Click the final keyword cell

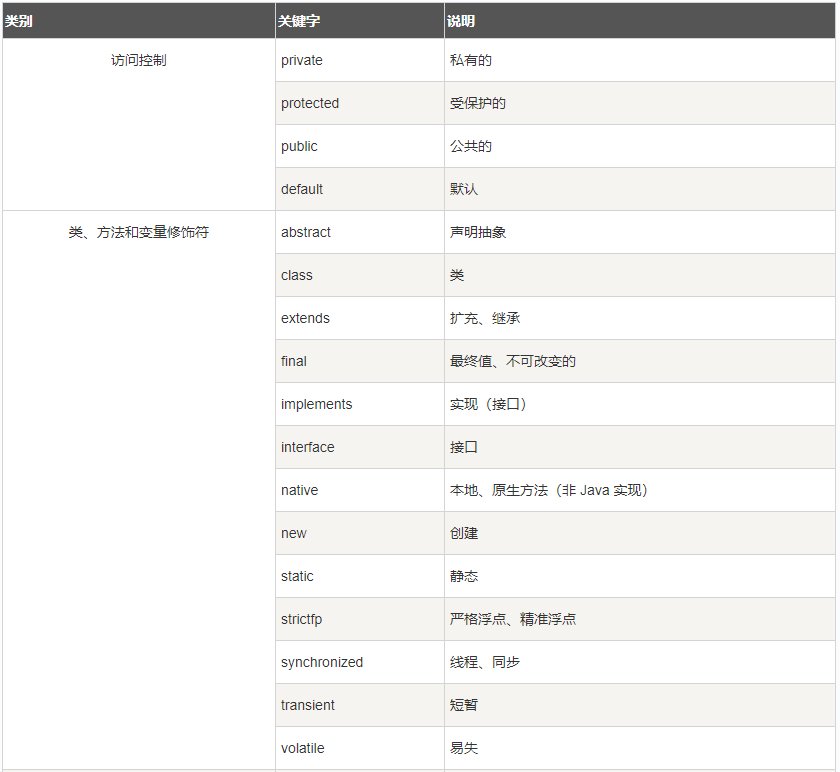pos(359,361)
